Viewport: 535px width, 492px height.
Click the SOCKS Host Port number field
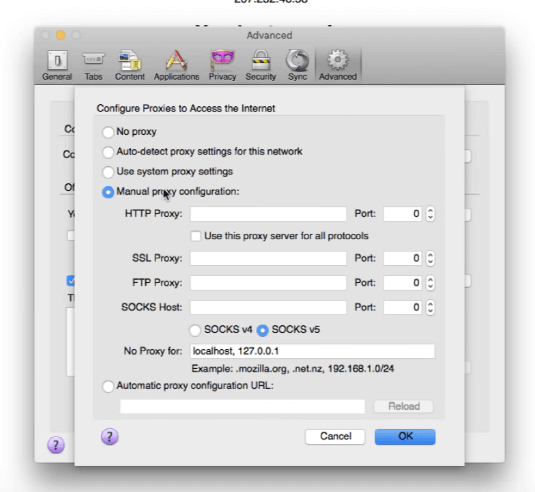pos(403,307)
